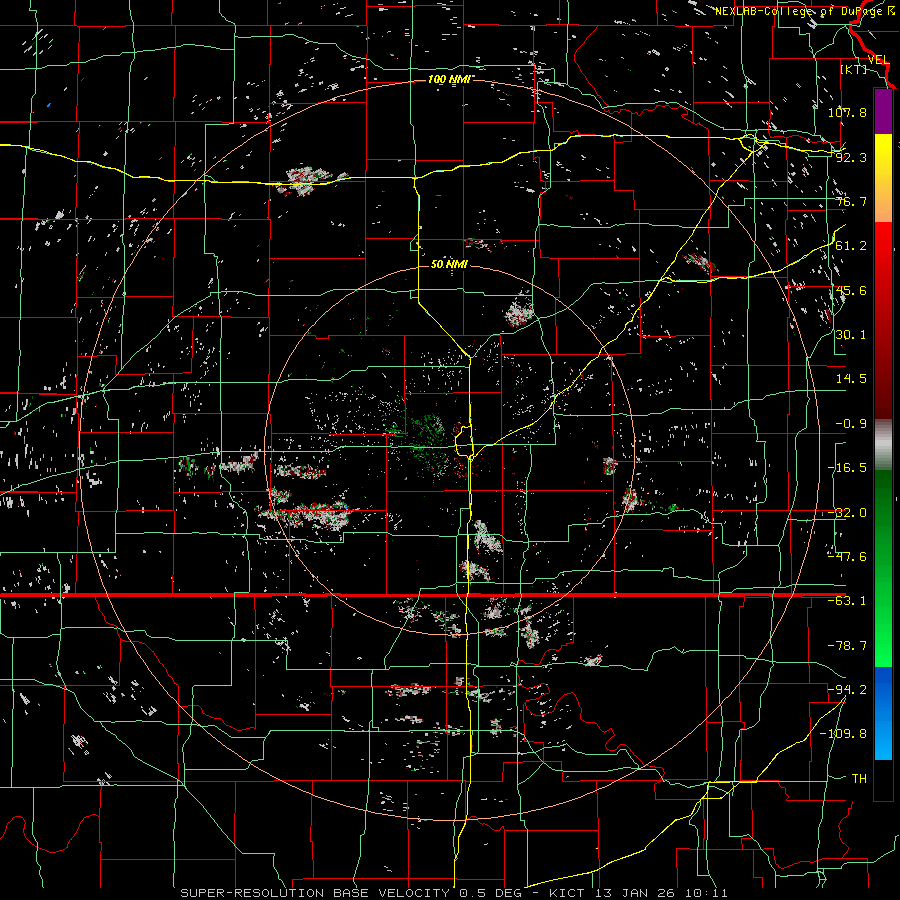Click the -32.0 velocity scale value
Viewport: 900px width, 900px height.
(x=847, y=513)
